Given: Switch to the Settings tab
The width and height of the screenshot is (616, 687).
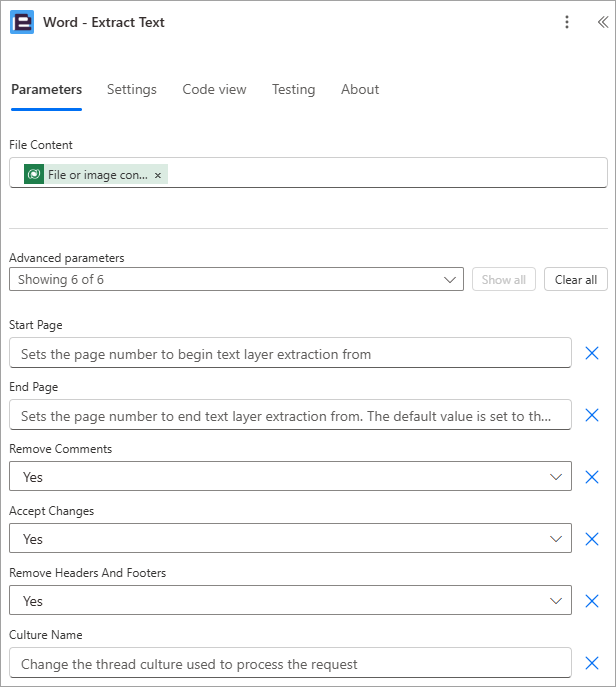Looking at the screenshot, I should tap(132, 89).
